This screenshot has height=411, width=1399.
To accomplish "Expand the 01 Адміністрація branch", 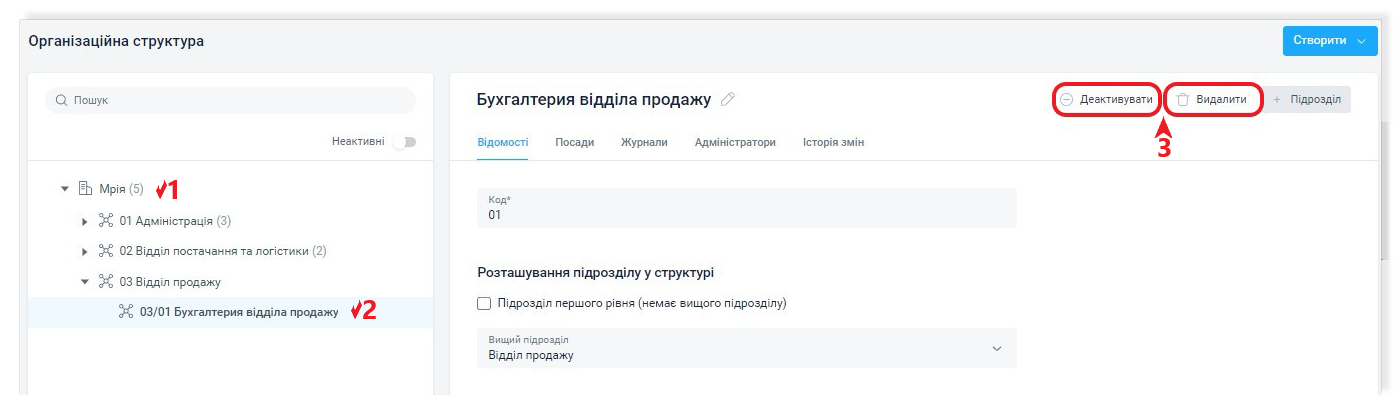I will (85, 220).
